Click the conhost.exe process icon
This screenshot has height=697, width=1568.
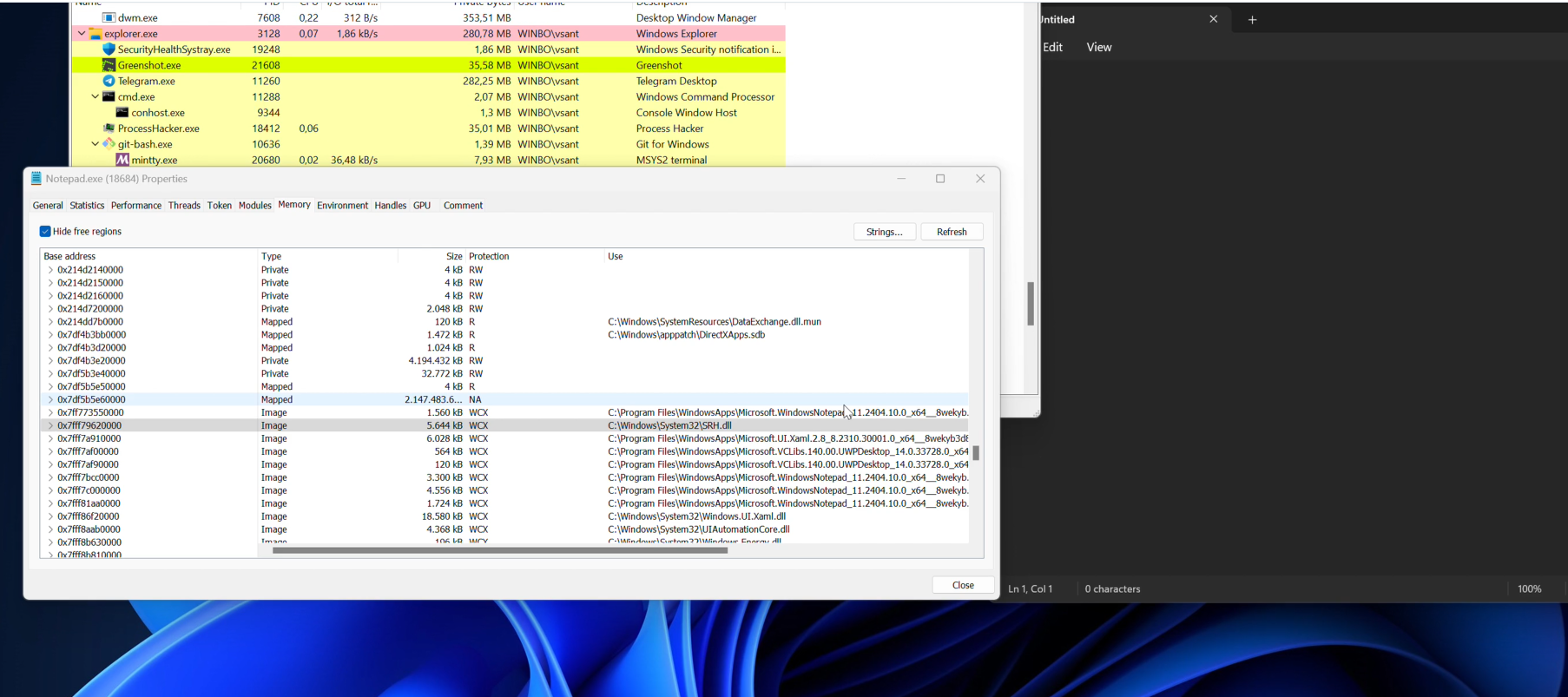coord(122,113)
